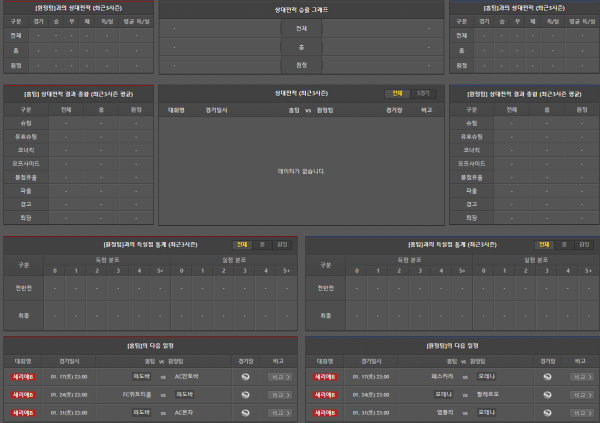Select 원정 filter in home team goals panel
The height and width of the screenshot is (423, 600).
coord(283,244)
